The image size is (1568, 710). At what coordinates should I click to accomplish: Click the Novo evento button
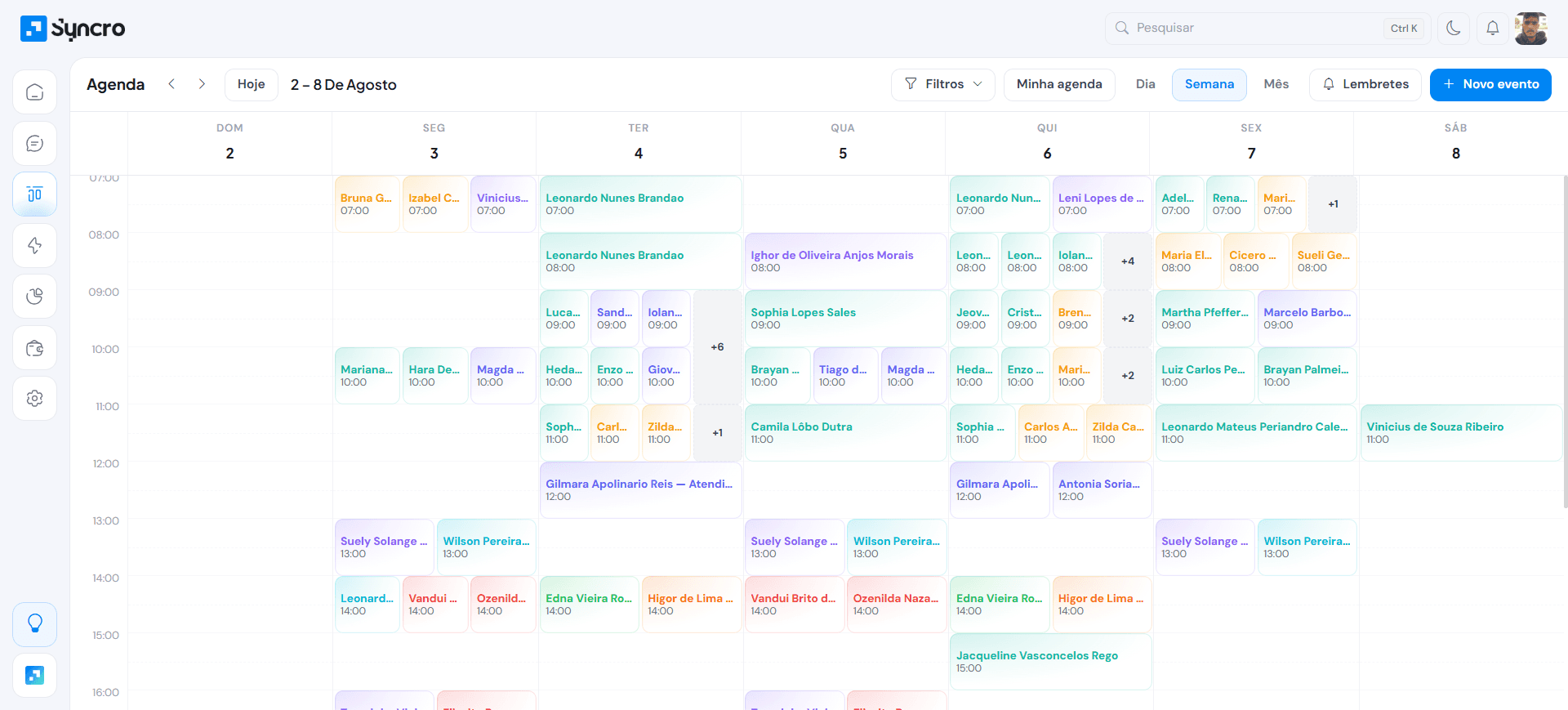(x=1490, y=84)
